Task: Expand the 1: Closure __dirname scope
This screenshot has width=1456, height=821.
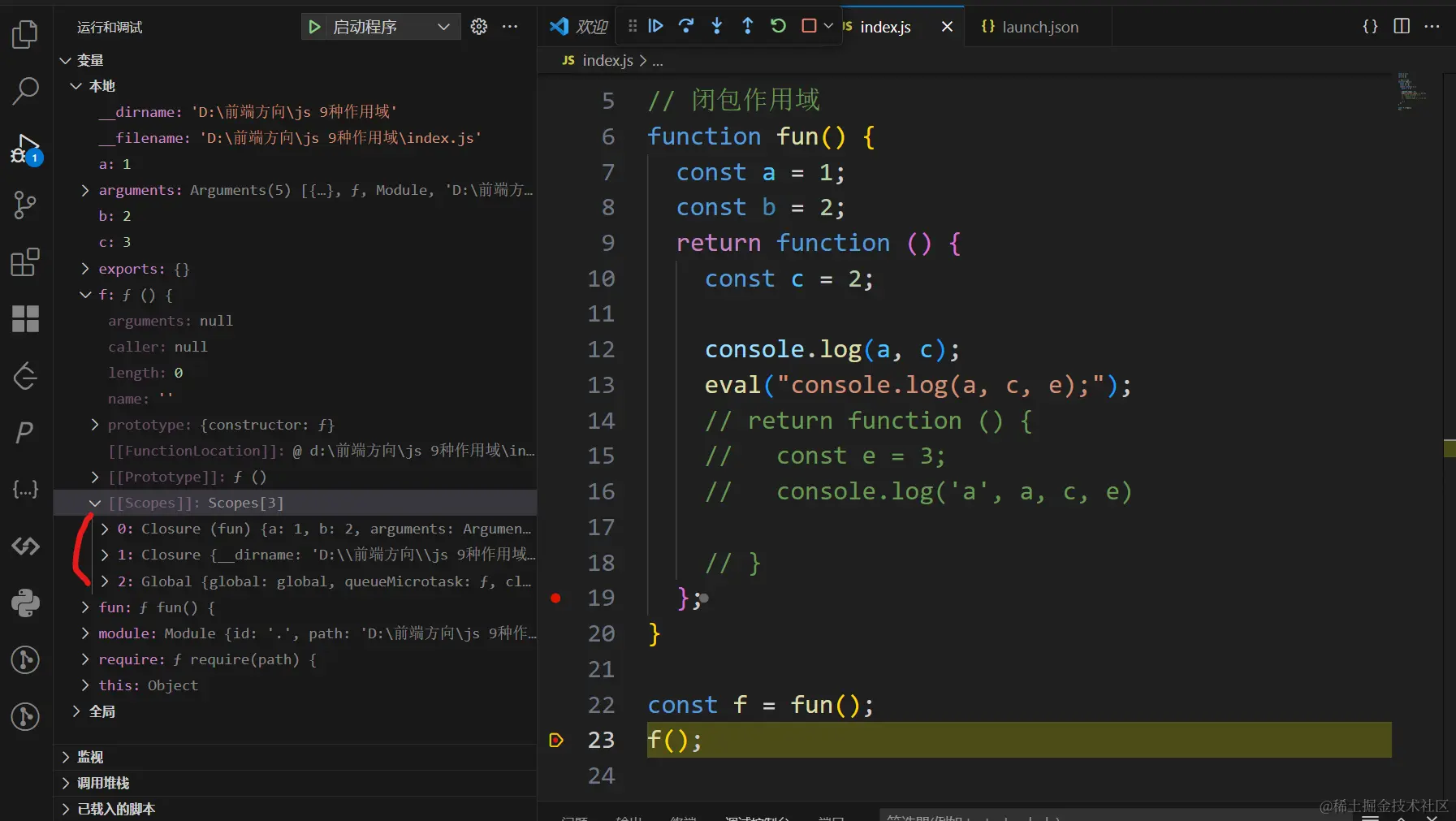Action: [105, 555]
